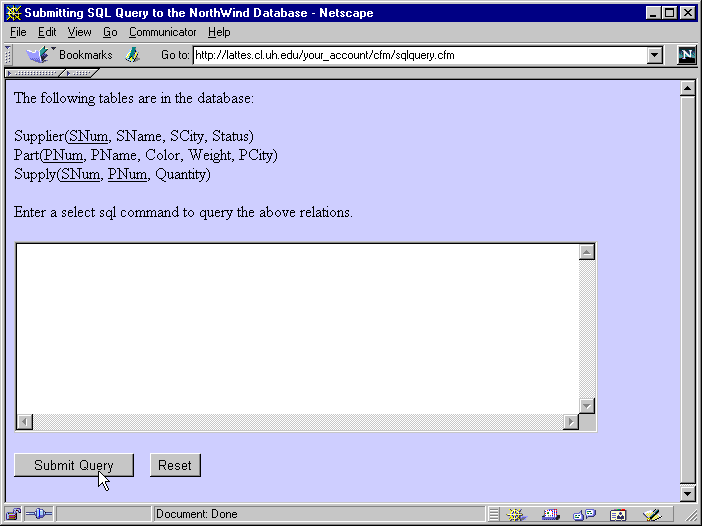Open the Help menu
The width and height of the screenshot is (702, 526).
[x=219, y=32]
